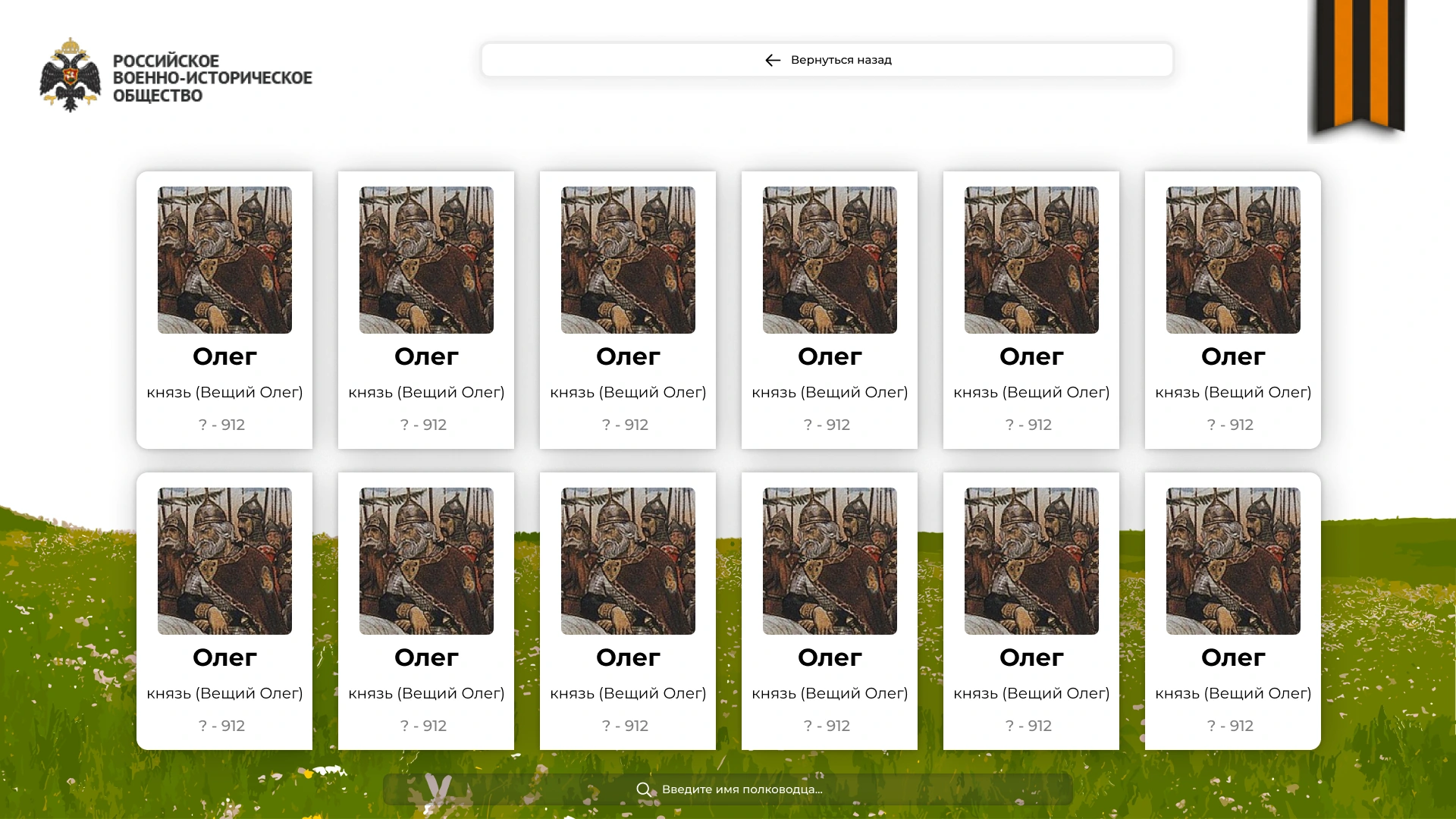Open the first bottom-row Олег card portrait
This screenshot has height=819, width=1456.
224,561
